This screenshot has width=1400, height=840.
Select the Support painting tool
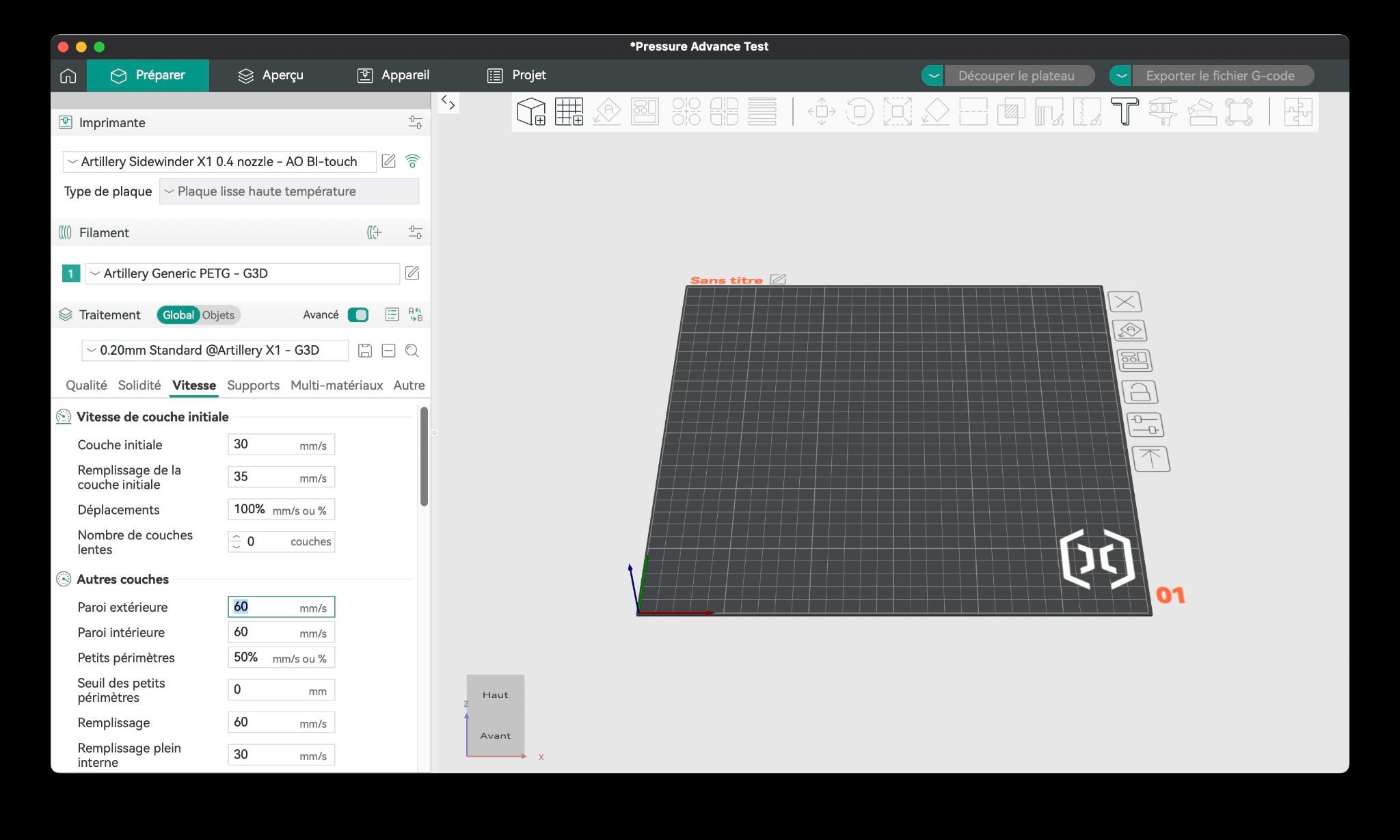pos(1049,111)
